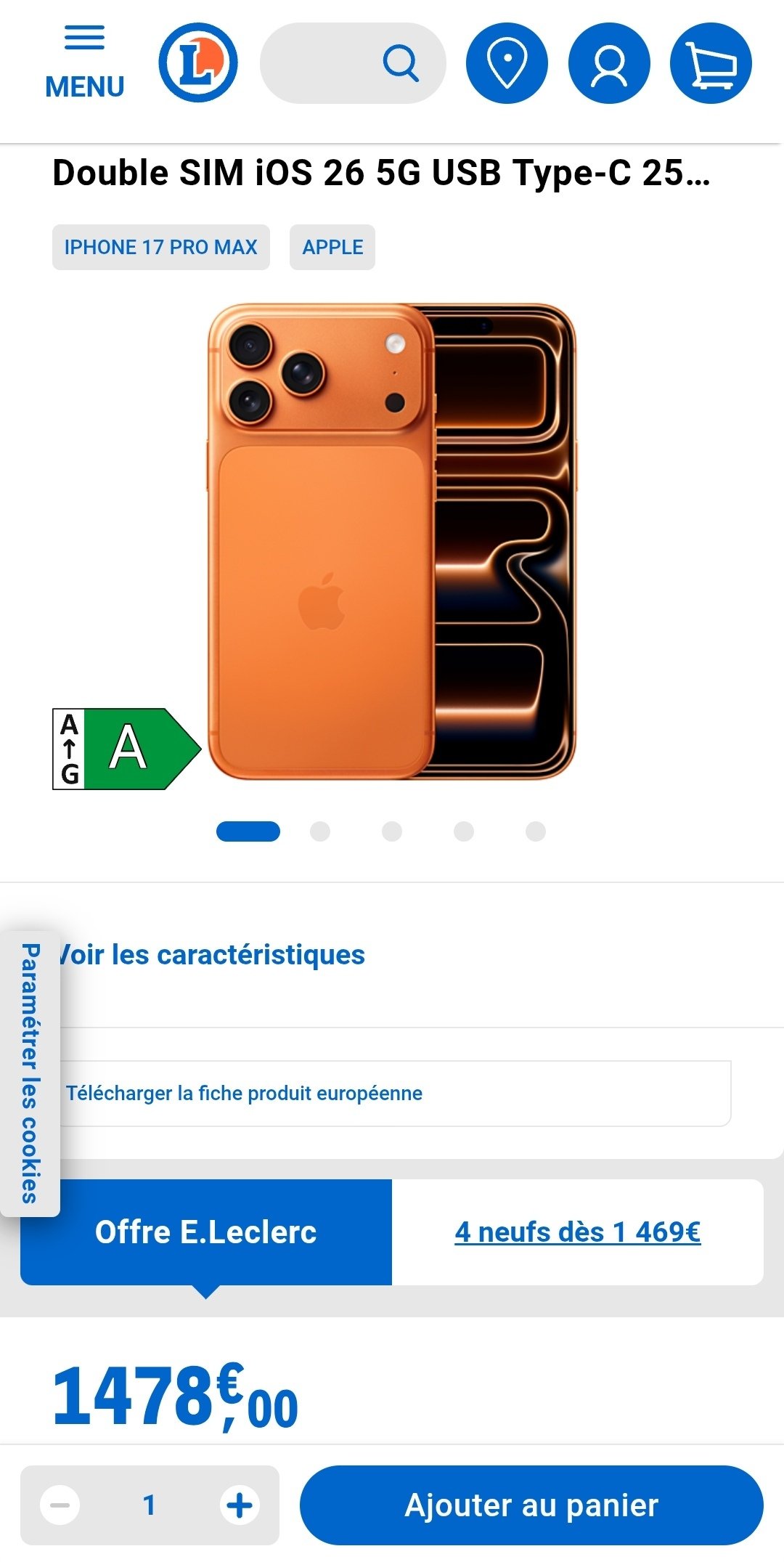Image resolution: width=784 pixels, height=1562 pixels.
Task: Open the shopping cart icon
Action: [x=711, y=63]
